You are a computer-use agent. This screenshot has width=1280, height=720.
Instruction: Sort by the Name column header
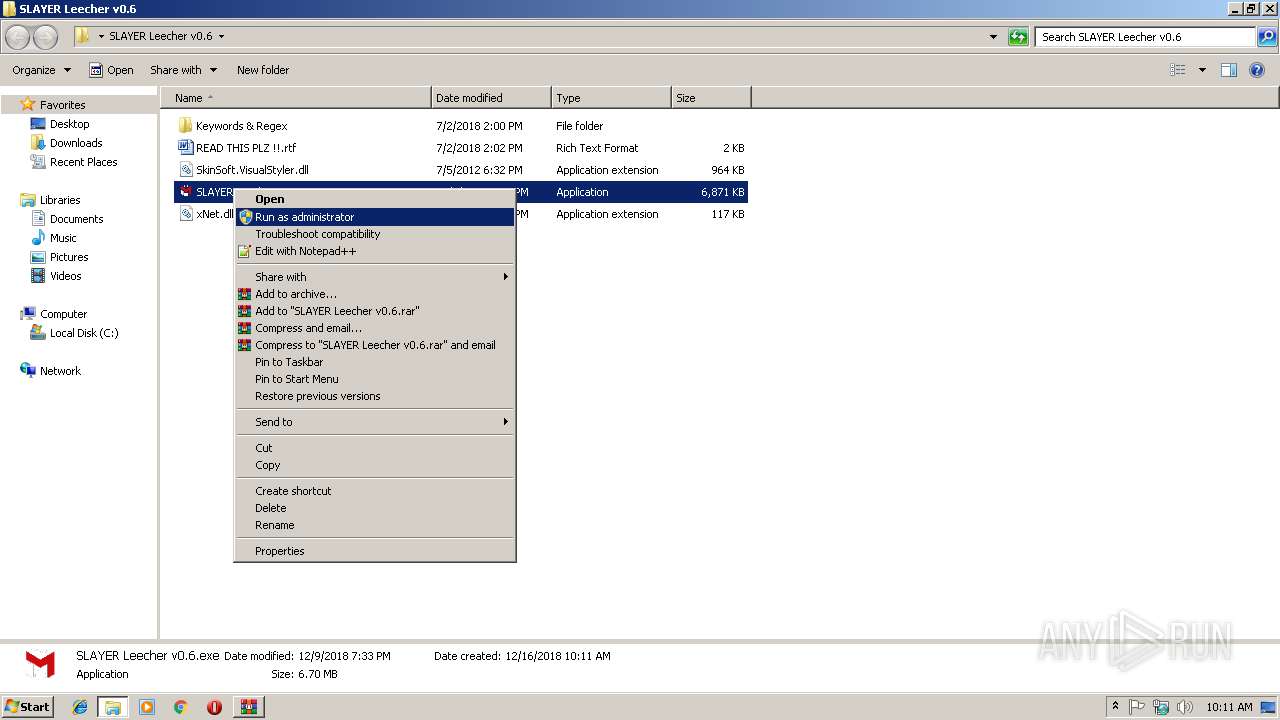pyautogui.click(x=296, y=98)
